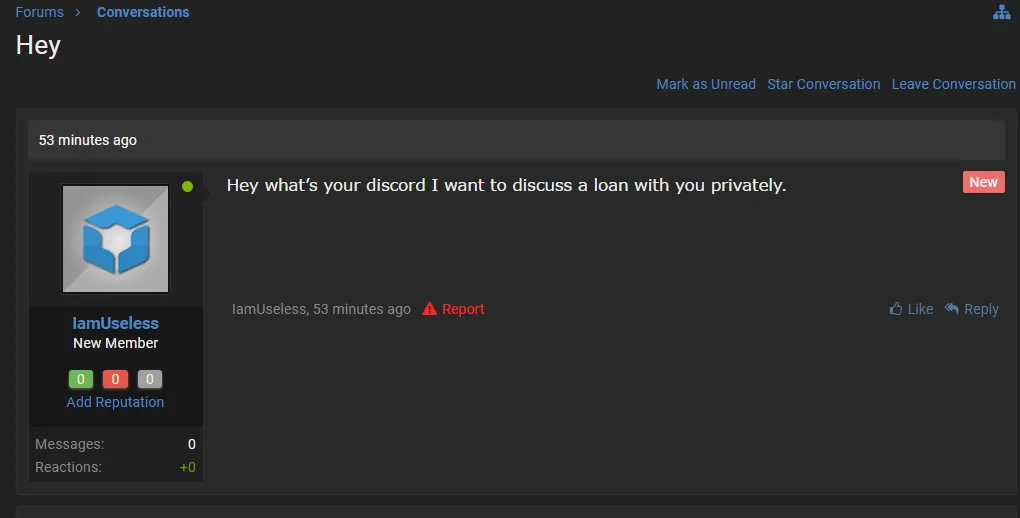Go to the Forums breadcrumb

click(x=40, y=12)
